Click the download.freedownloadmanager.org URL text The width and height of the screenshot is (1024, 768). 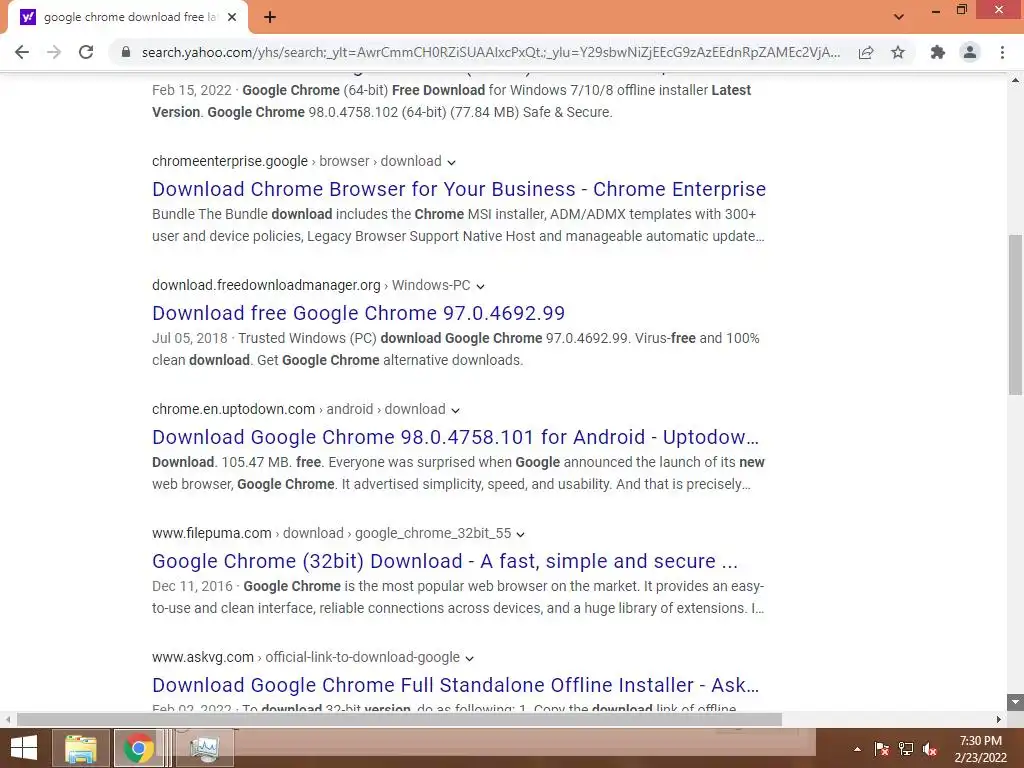[x=266, y=285]
